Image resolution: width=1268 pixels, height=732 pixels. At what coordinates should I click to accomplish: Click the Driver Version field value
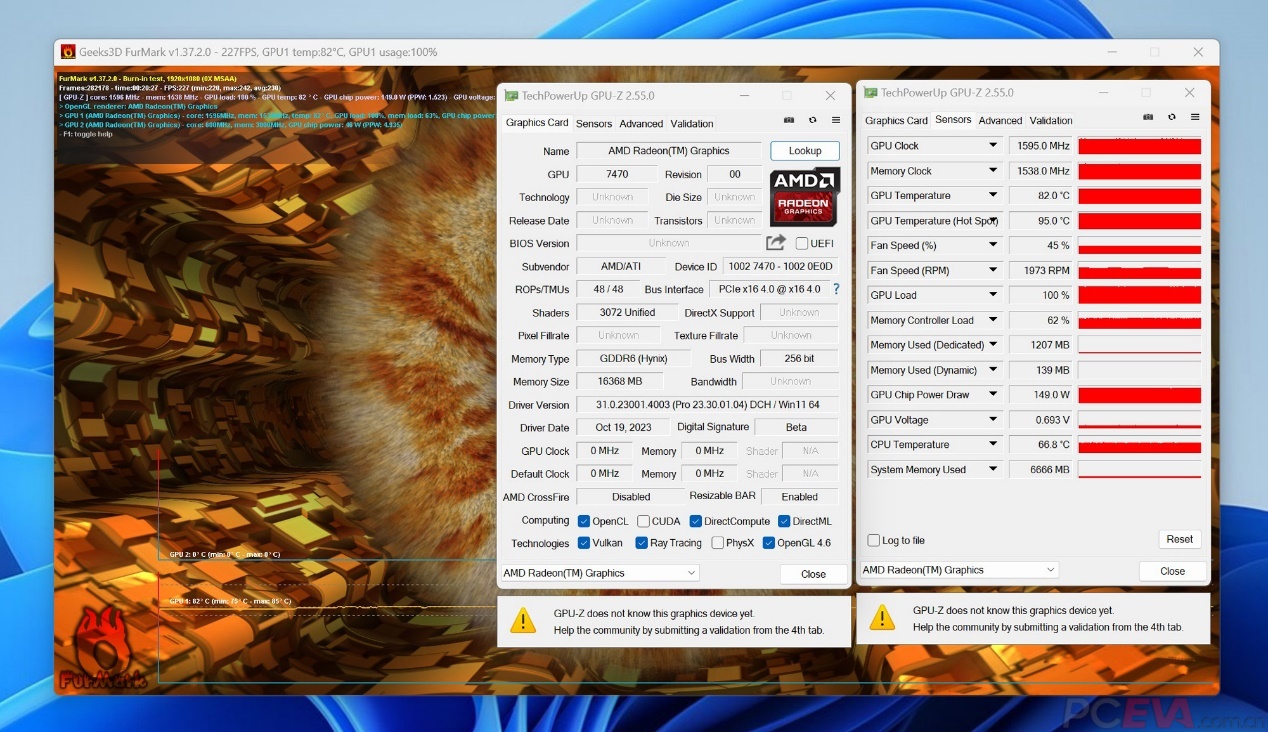[x=708, y=405]
